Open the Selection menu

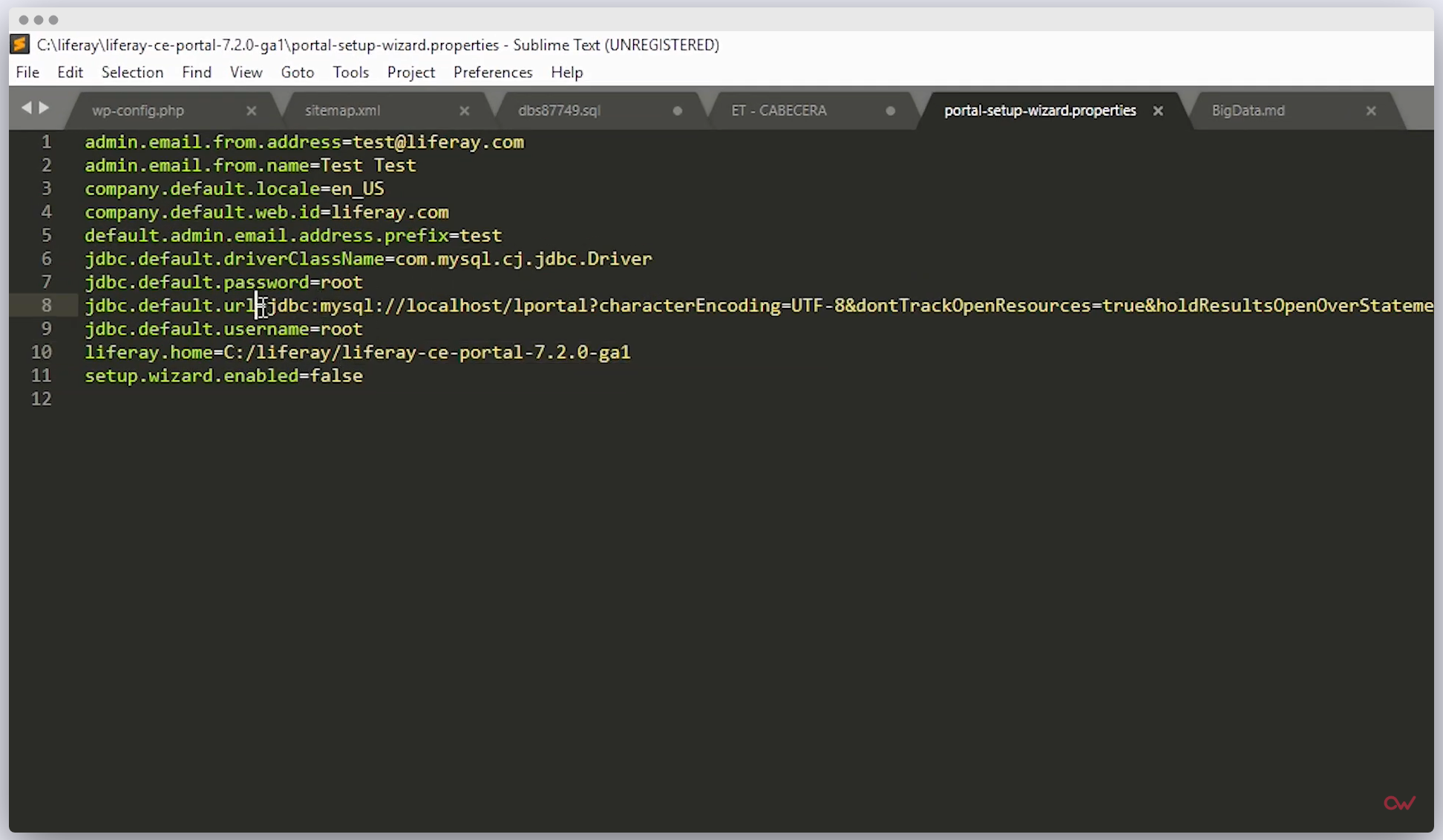[x=132, y=72]
